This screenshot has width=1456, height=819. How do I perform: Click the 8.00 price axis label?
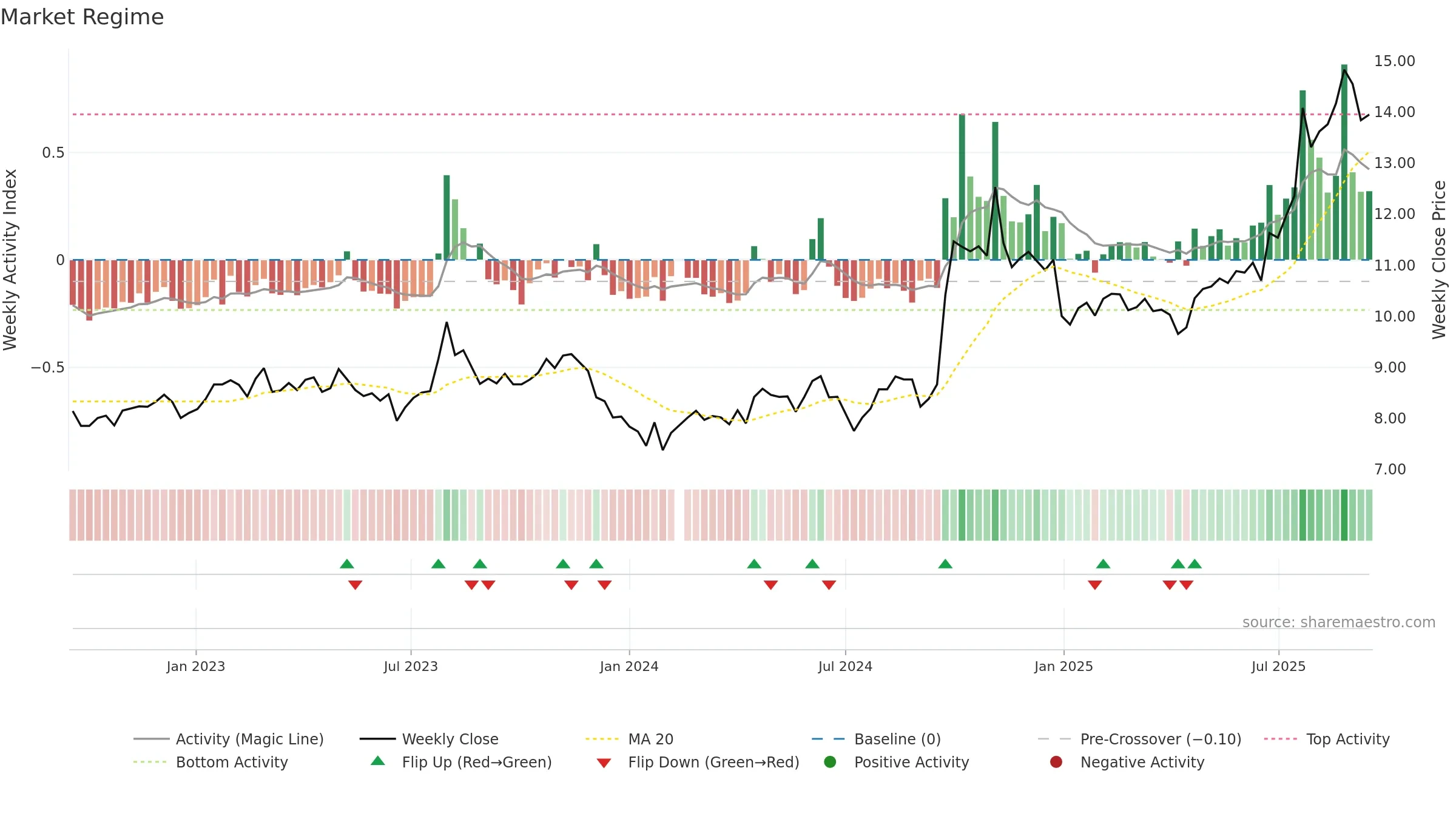coord(1390,418)
